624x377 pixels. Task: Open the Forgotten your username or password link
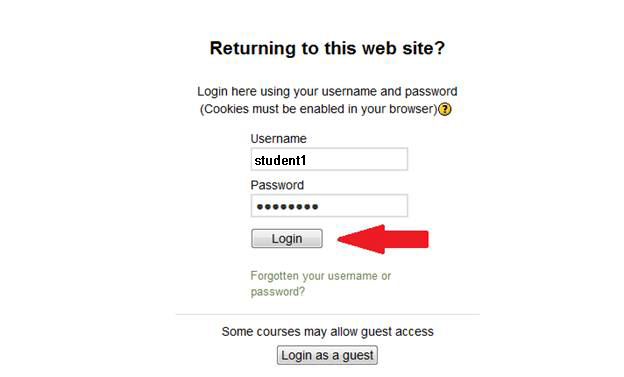coord(321,283)
